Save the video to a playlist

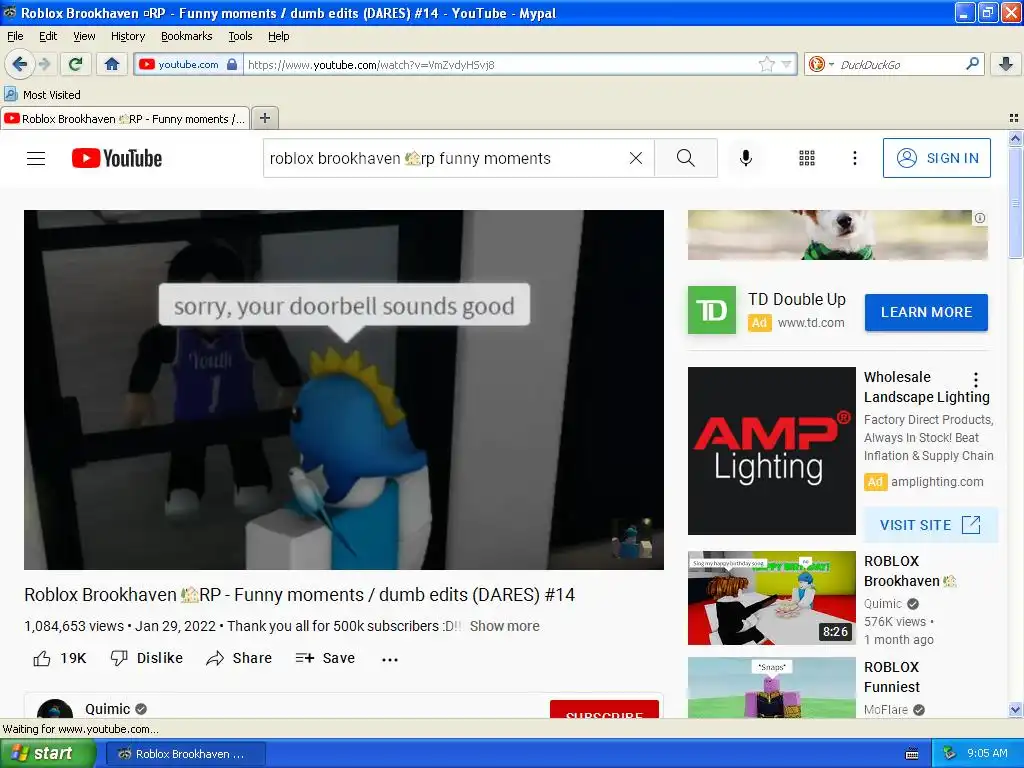pyautogui.click(x=325, y=658)
